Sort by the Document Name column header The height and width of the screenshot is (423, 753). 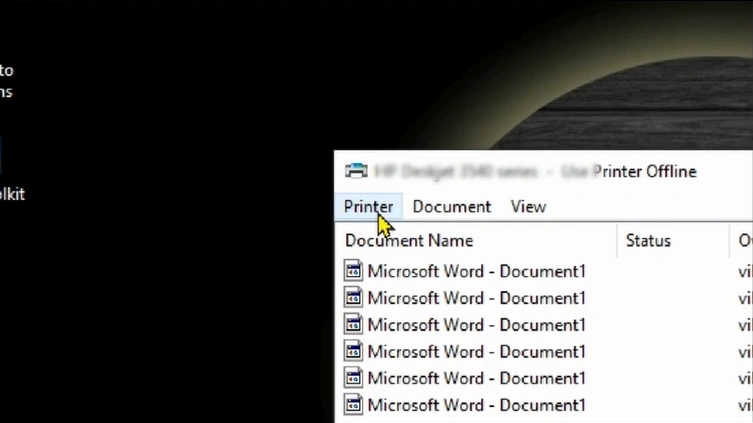pyautogui.click(x=409, y=240)
